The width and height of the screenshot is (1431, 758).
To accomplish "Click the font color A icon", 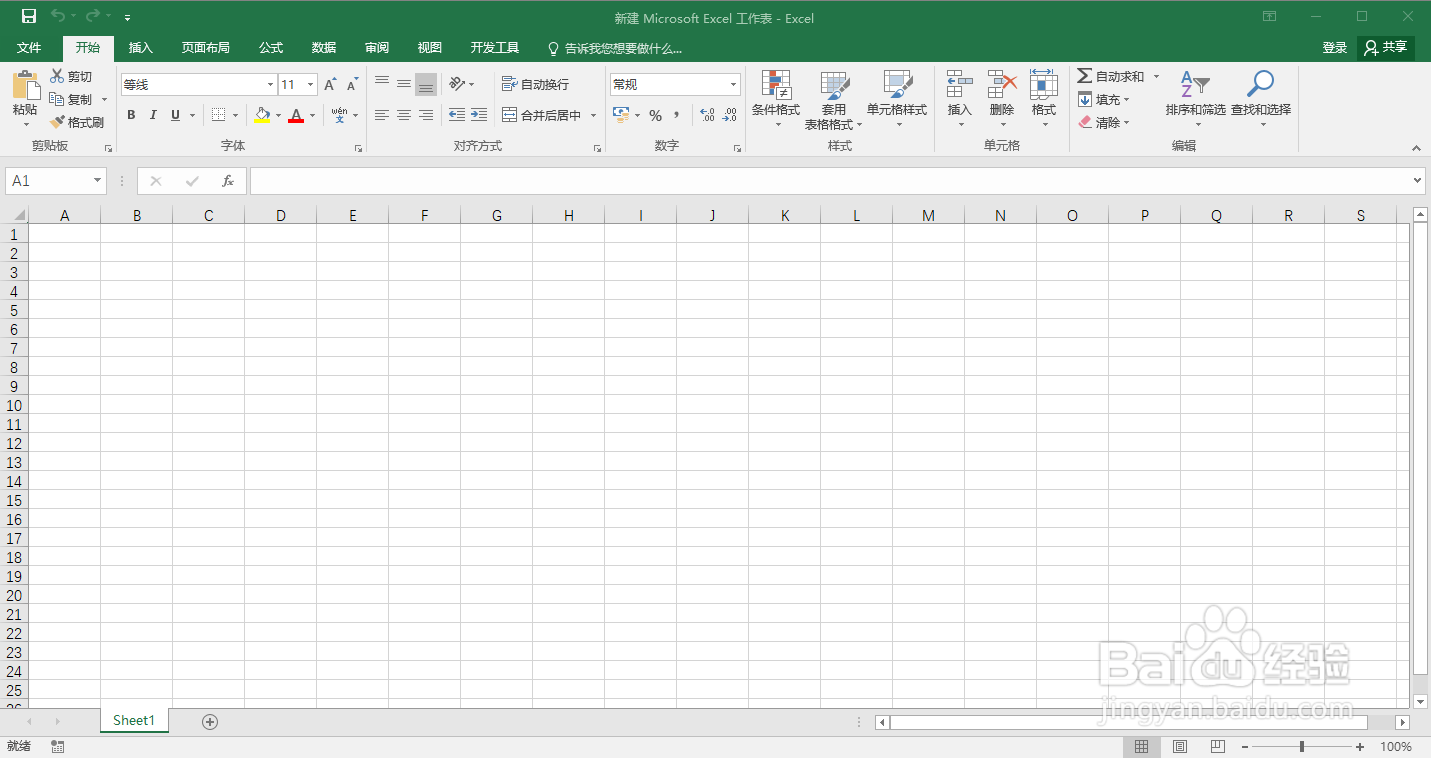I will [x=296, y=115].
